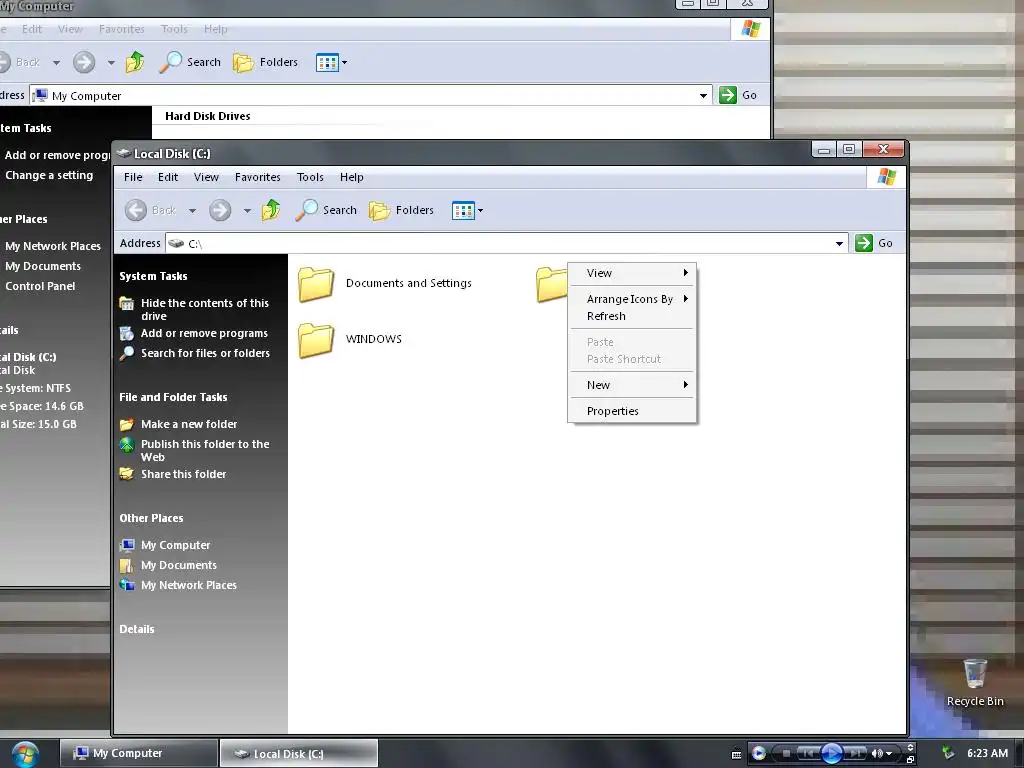Click Hide the contents of this drive

[205, 310]
